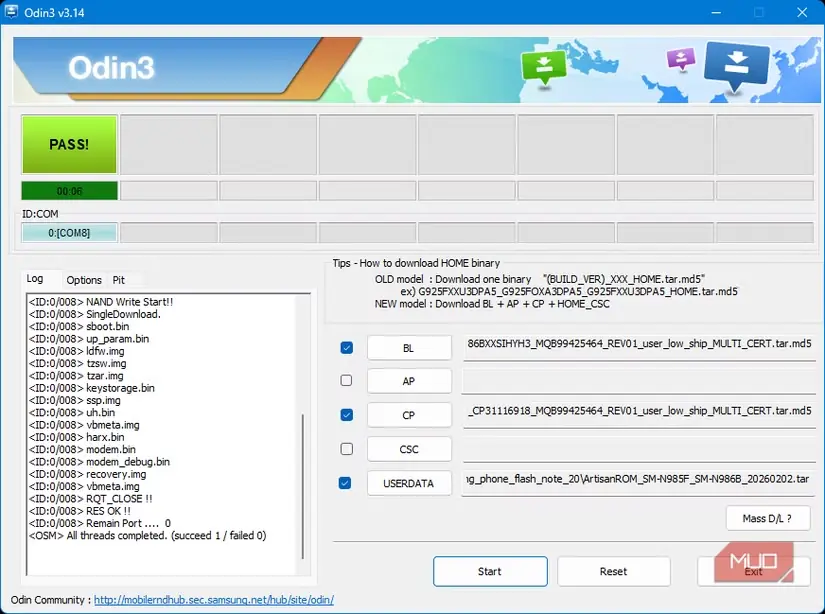Viewport: 825px width, 614px height.
Task: Click the AP file button
Action: coord(409,381)
